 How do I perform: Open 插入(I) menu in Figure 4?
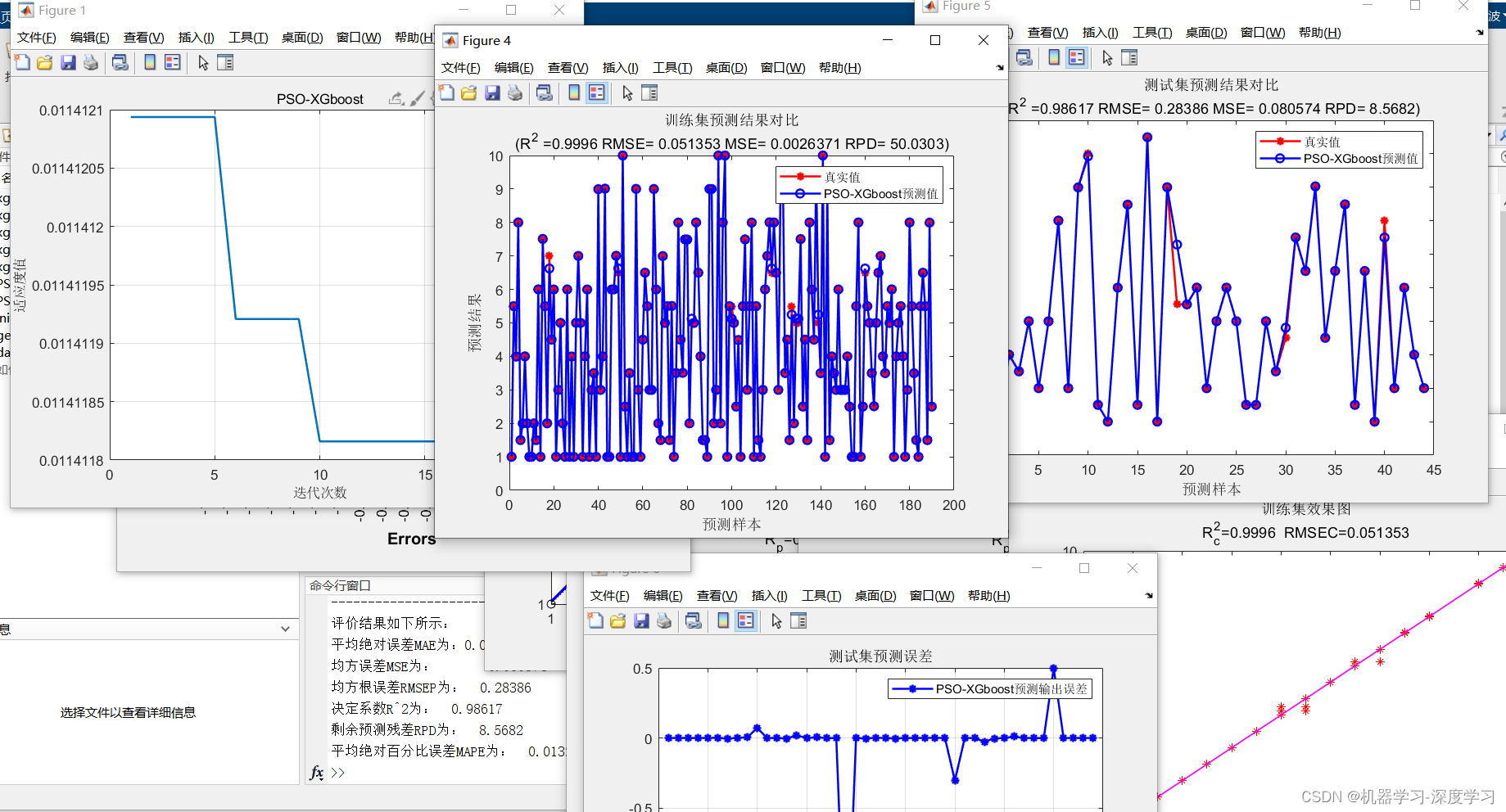click(621, 68)
